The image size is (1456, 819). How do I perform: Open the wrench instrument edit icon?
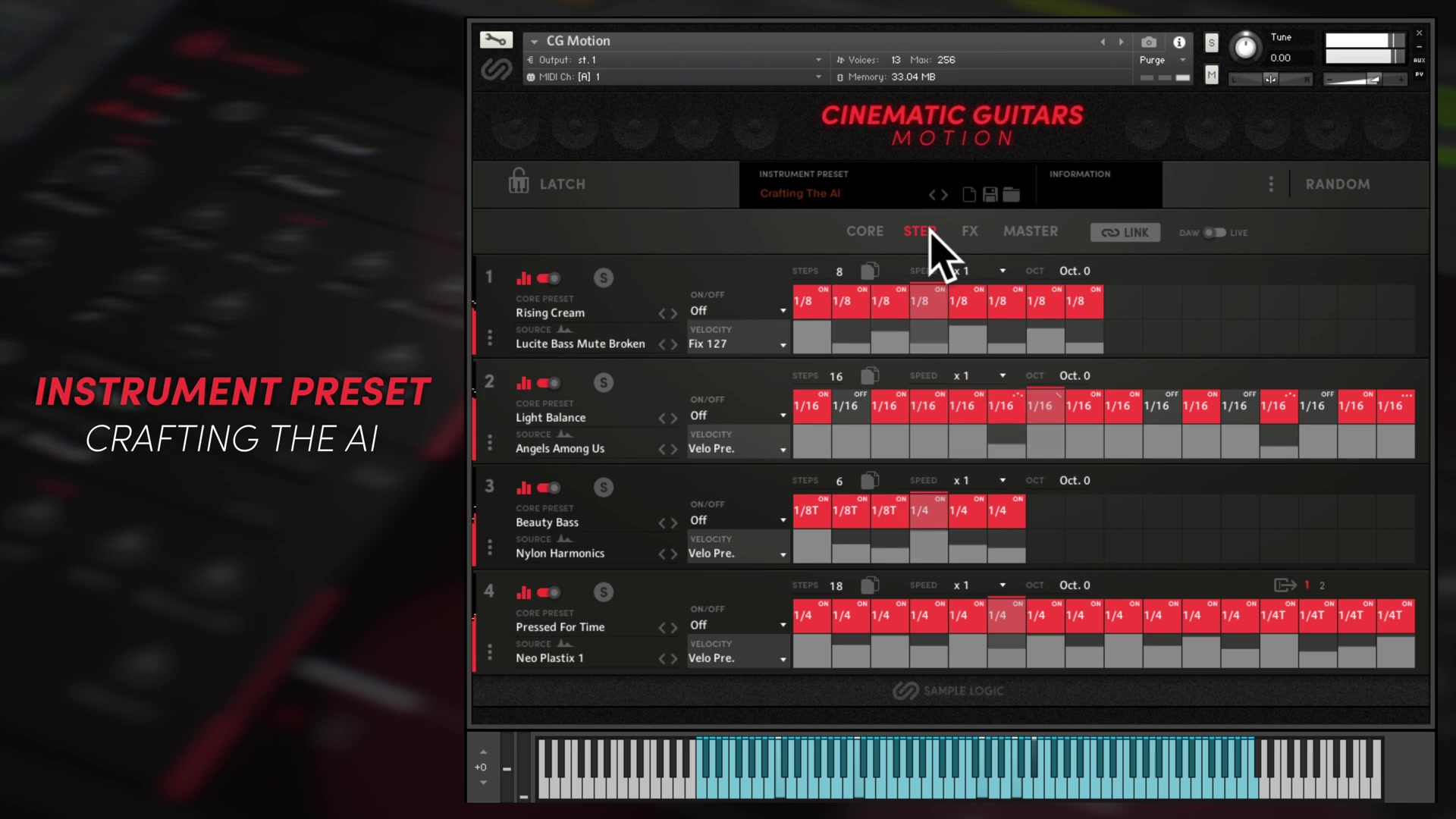(496, 39)
